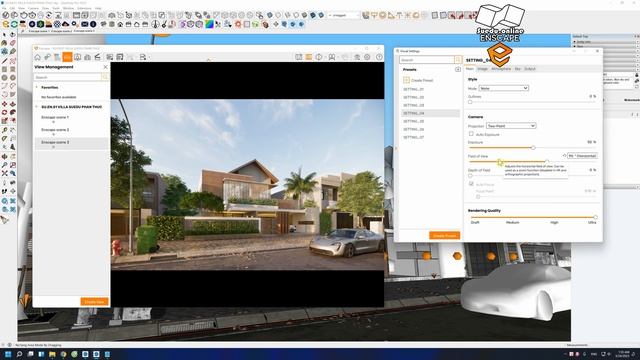Screen dimensions: 640x360
Task: Close the View Management panel
Action: click(x=106, y=67)
